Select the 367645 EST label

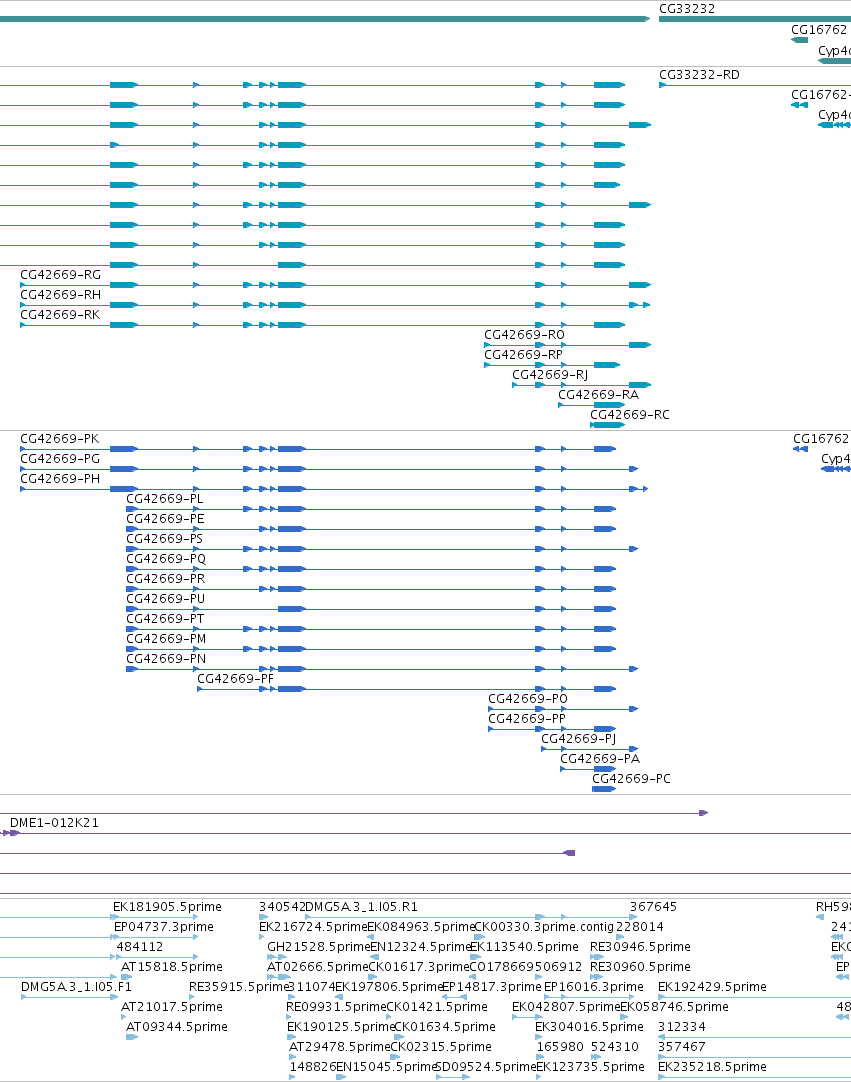(653, 907)
